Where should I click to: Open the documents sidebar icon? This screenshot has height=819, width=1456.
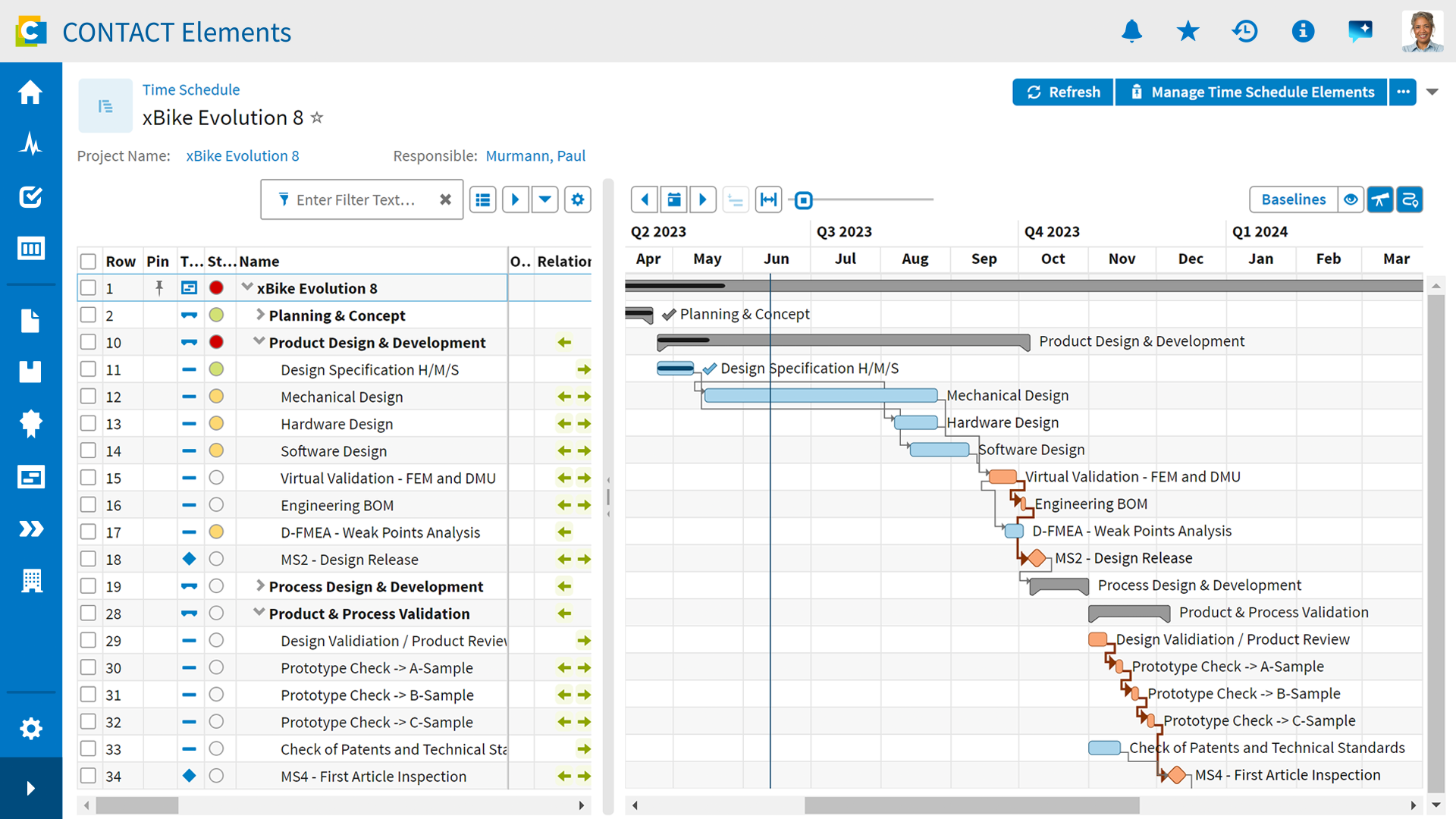pos(30,321)
